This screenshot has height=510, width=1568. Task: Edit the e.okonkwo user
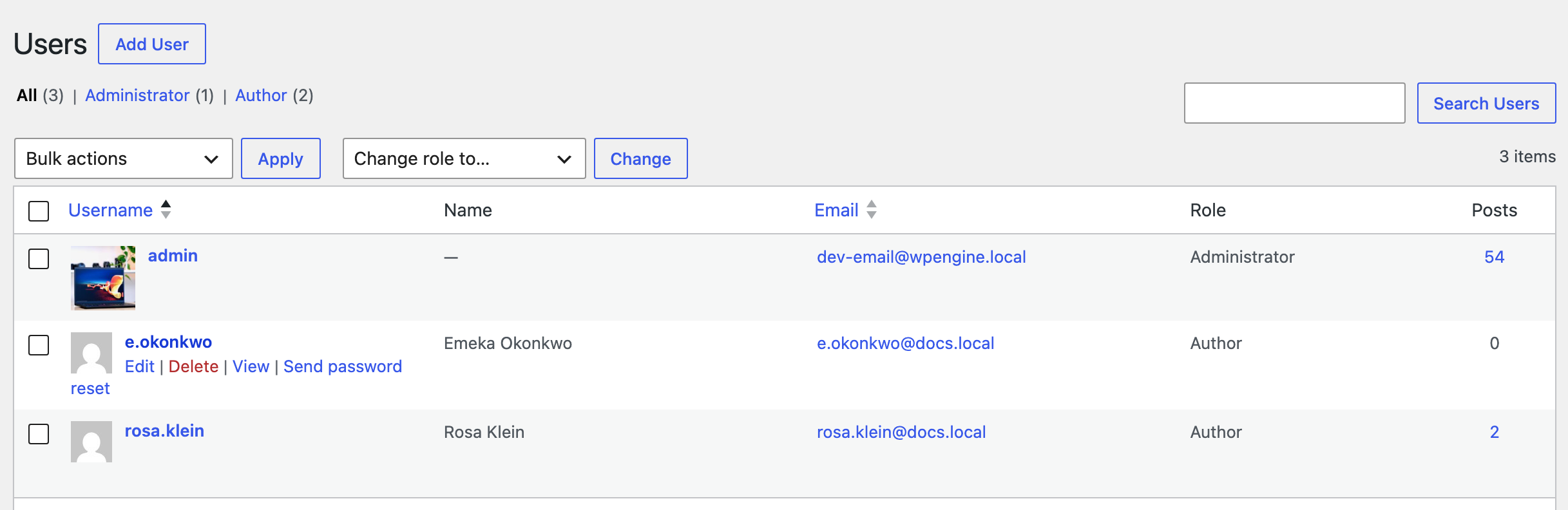[x=140, y=366]
